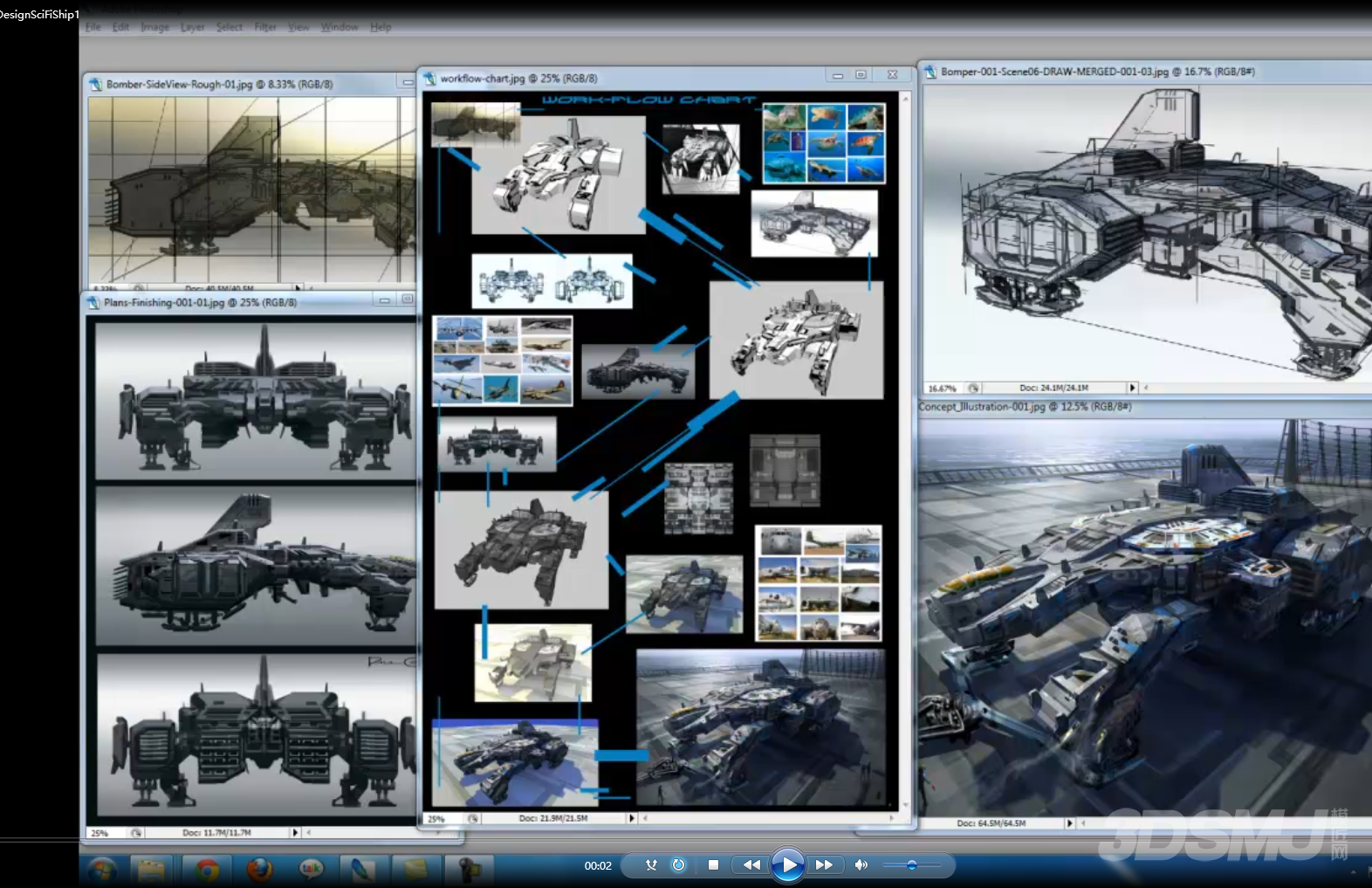This screenshot has height=888, width=1372.
Task: Click status icon beside 25% in workflow-chart window
Action: (473, 818)
